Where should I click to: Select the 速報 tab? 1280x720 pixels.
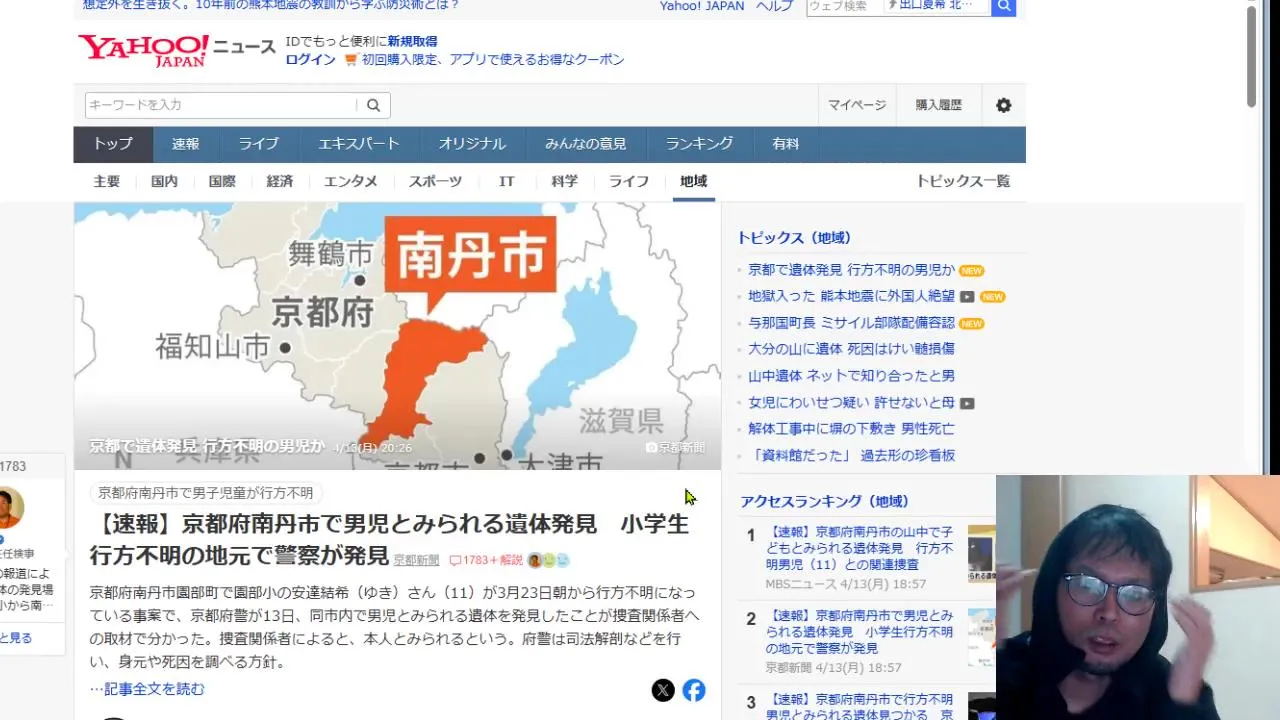(x=186, y=144)
